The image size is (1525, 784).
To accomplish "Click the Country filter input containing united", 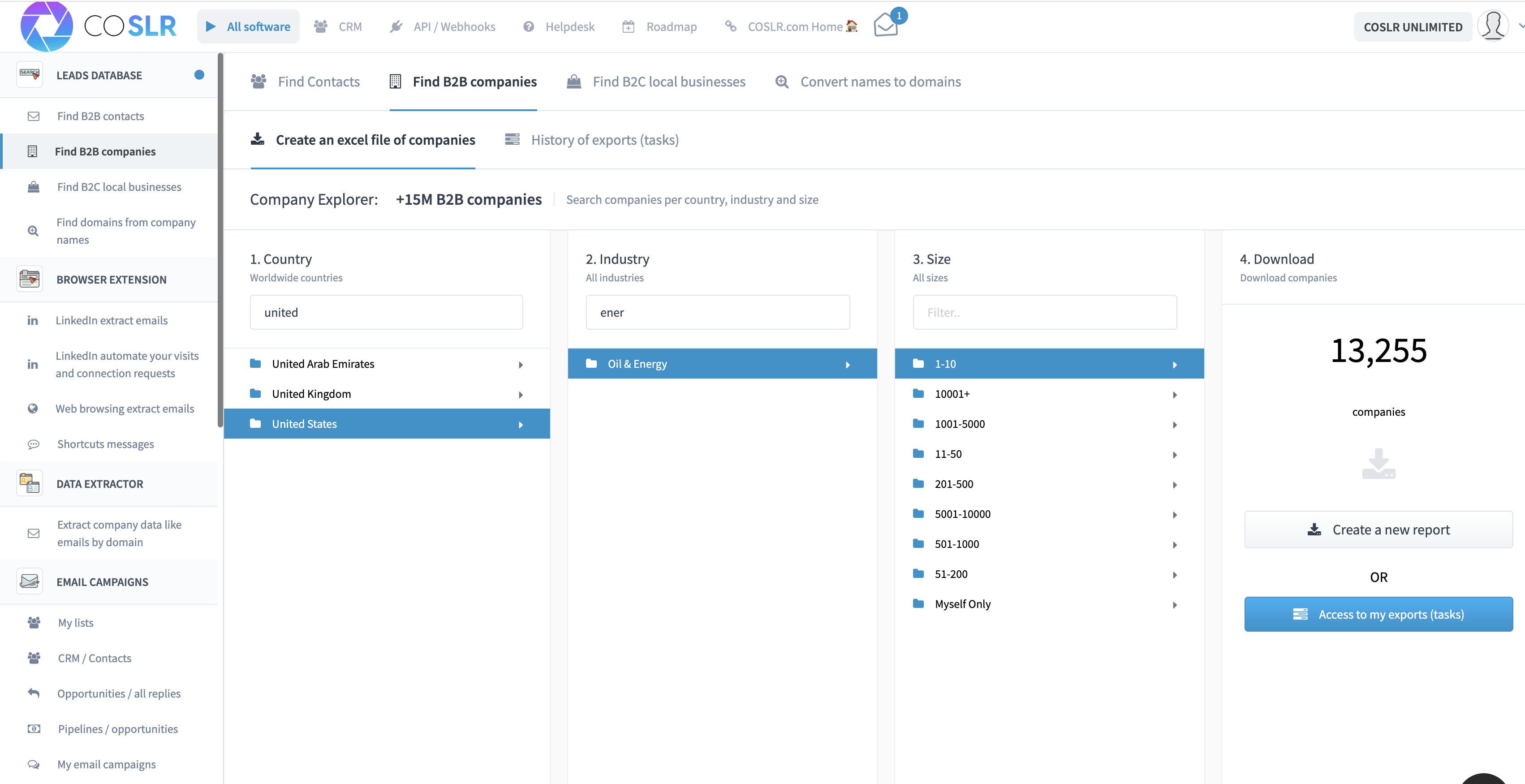I will pos(386,312).
